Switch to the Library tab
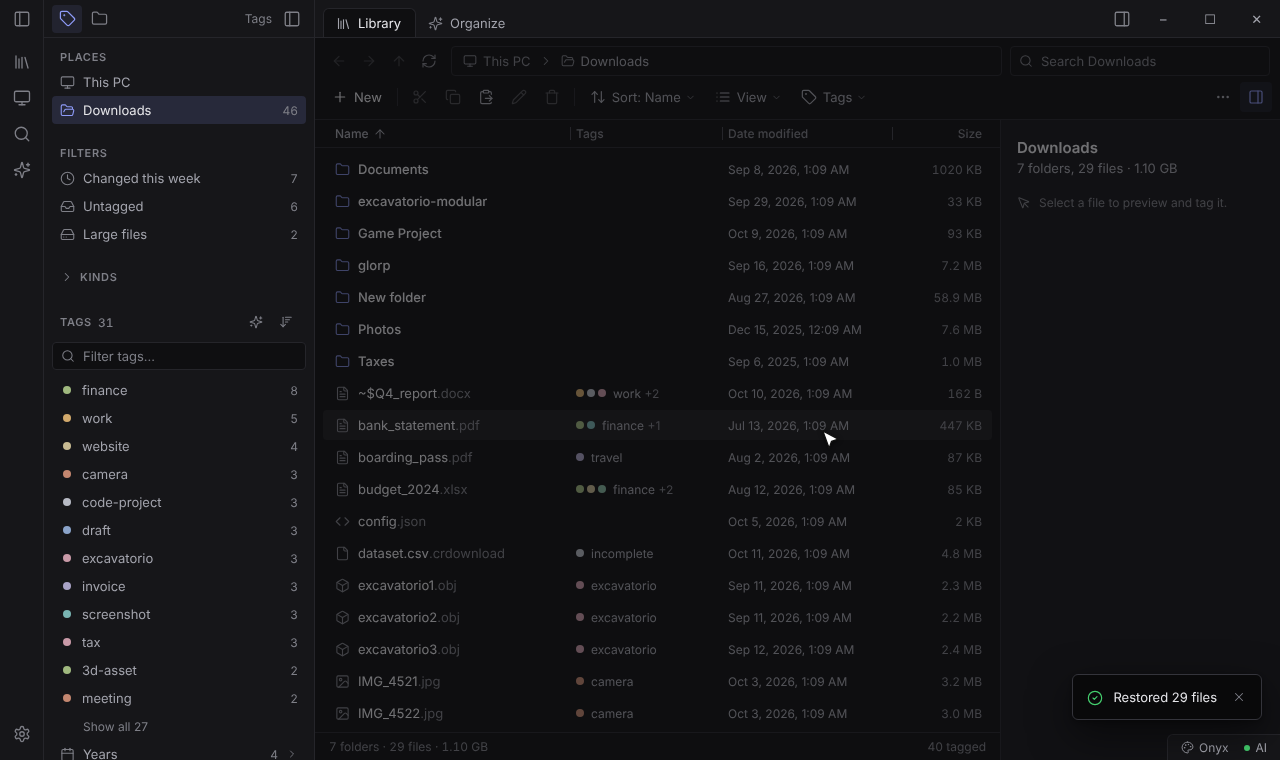1280x760 pixels. point(369,23)
